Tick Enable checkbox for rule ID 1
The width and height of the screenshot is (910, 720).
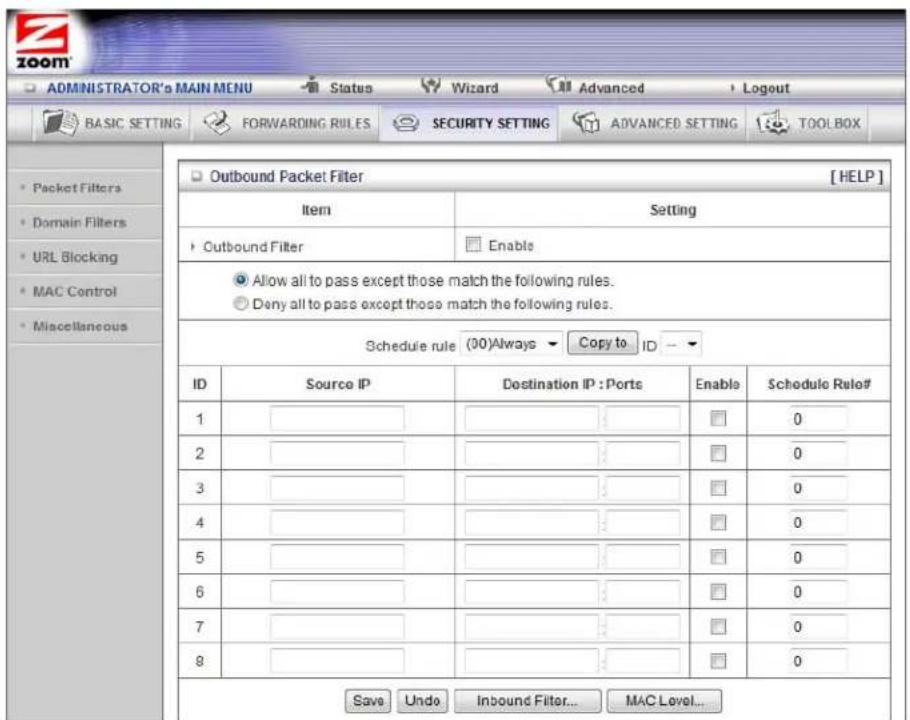pos(718,418)
